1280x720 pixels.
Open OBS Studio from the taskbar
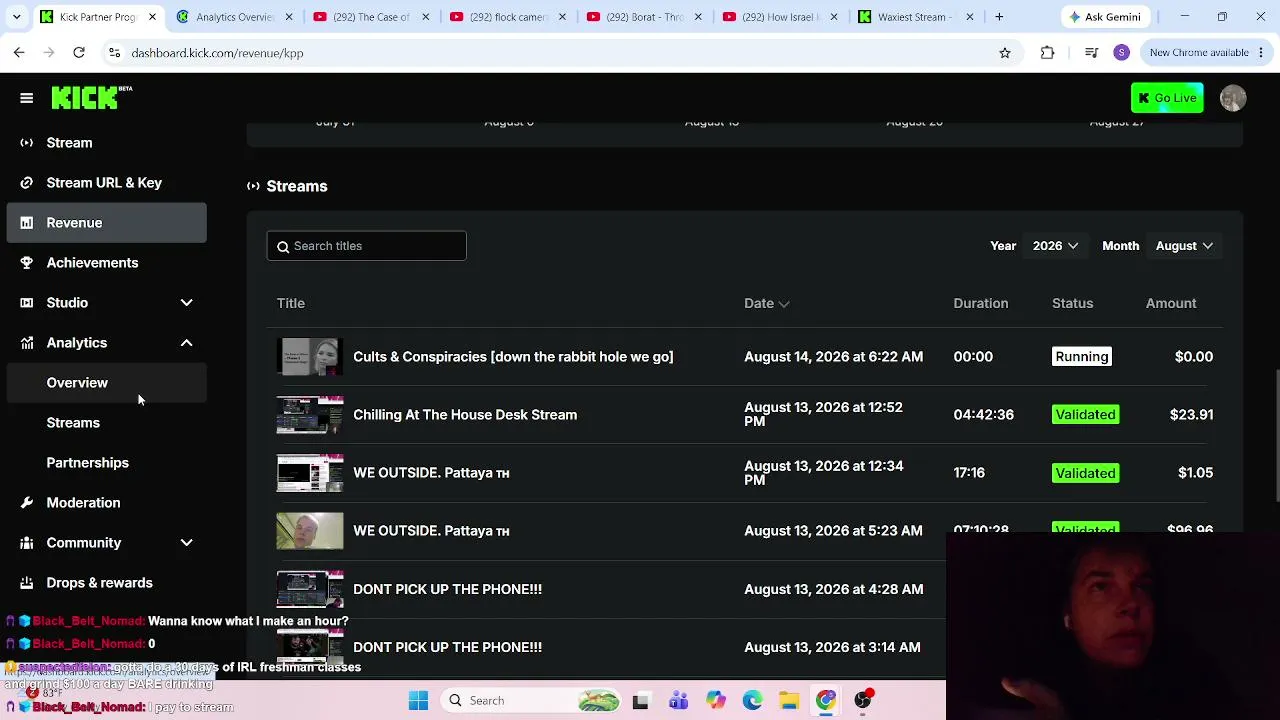tap(863, 701)
